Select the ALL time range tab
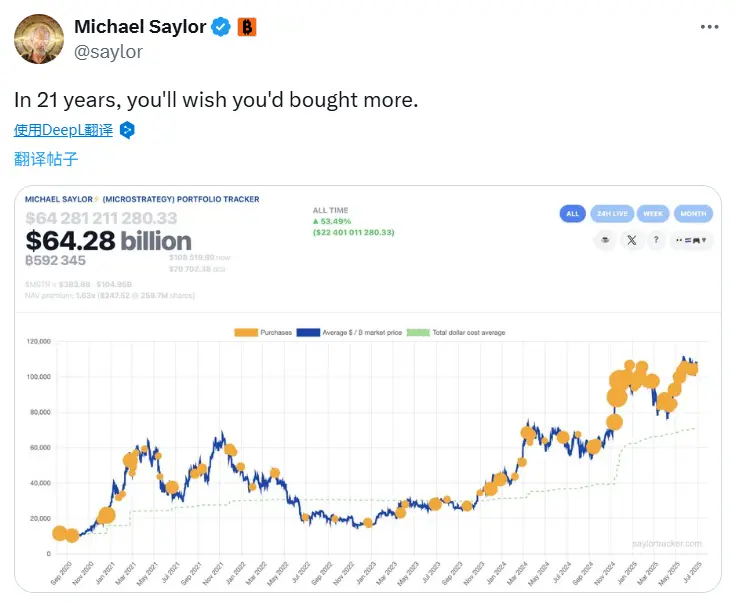This screenshot has width=735, height=602. click(573, 213)
